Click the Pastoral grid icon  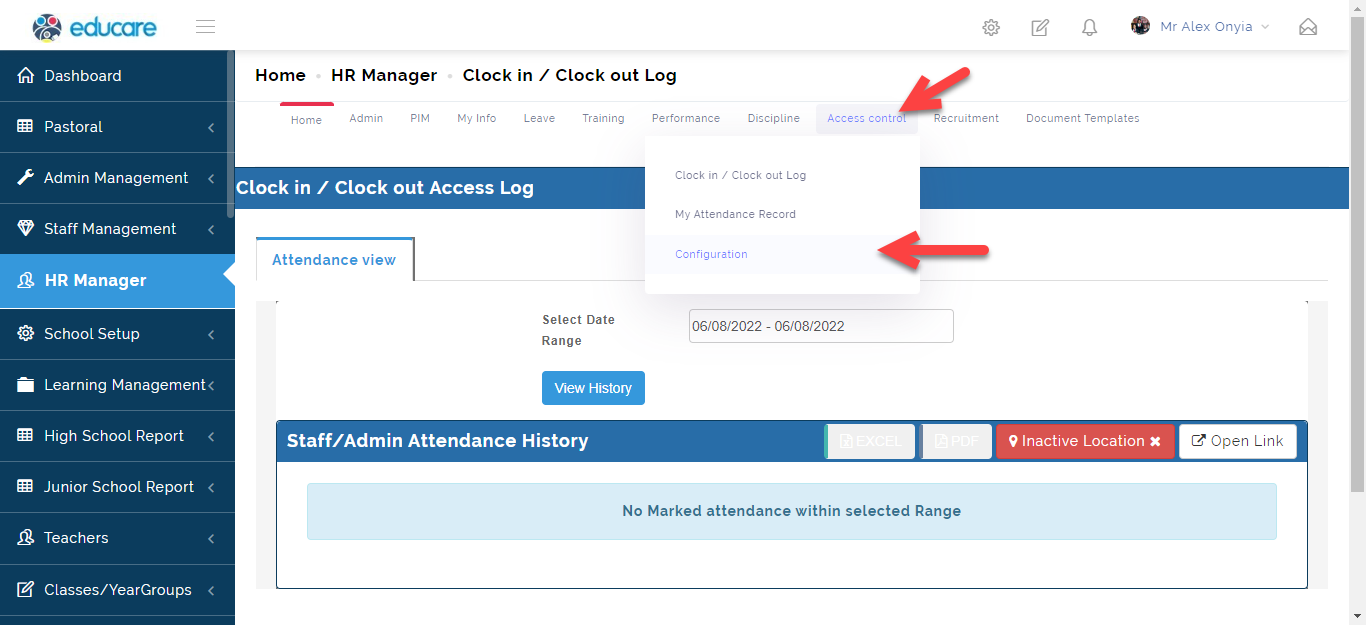[26, 126]
